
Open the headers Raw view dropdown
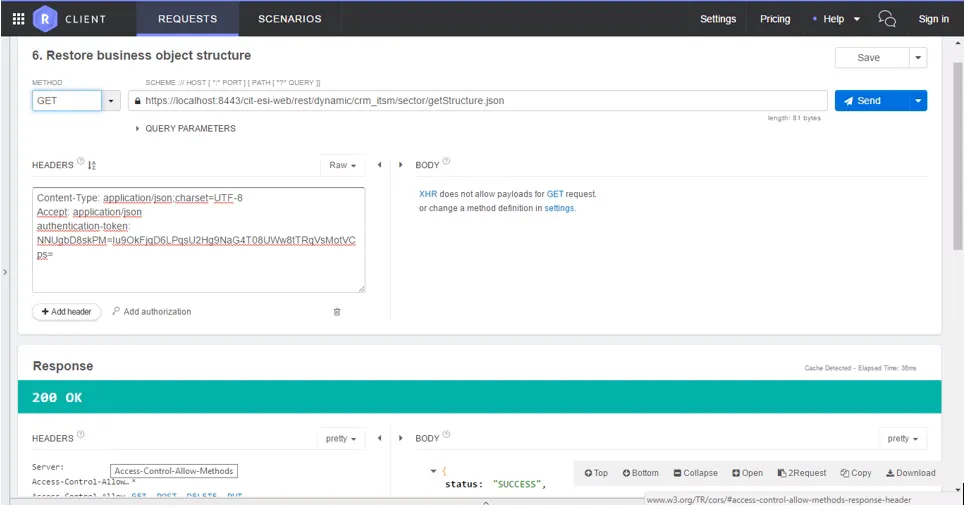point(344,166)
